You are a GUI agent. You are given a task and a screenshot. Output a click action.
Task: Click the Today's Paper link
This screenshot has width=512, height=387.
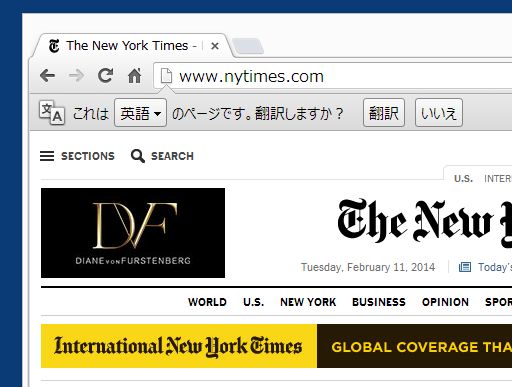tap(495, 267)
